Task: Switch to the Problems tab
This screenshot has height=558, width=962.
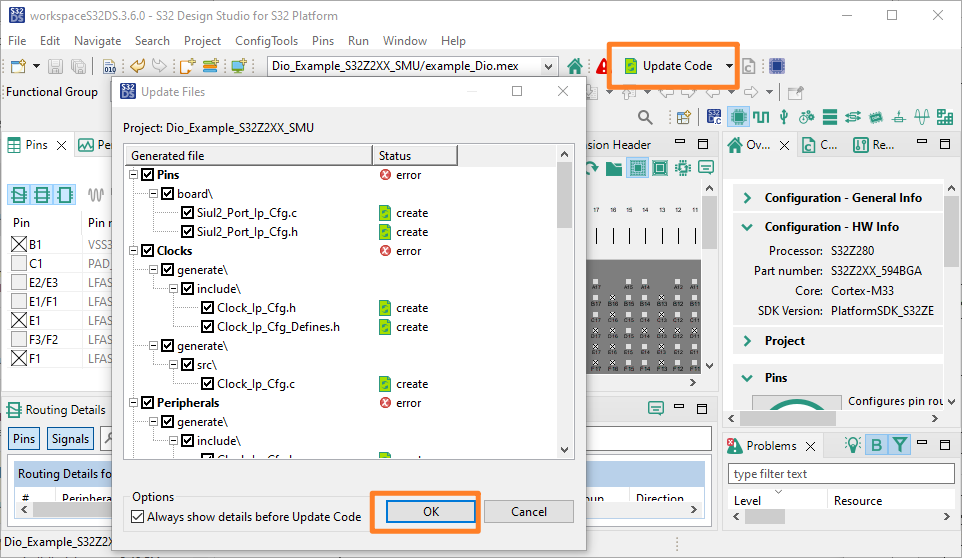Action: [770, 446]
